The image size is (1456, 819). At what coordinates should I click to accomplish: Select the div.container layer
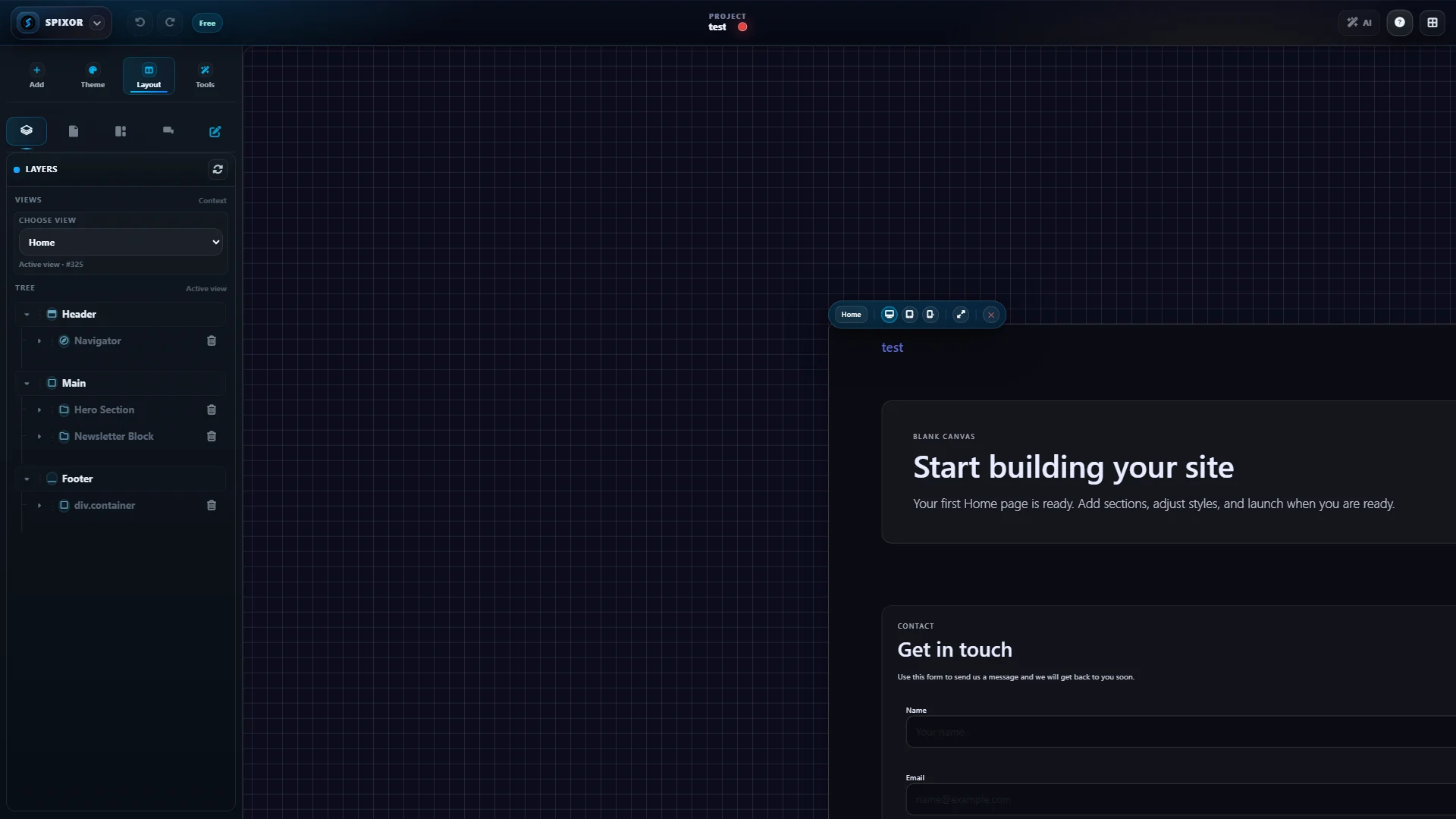pyautogui.click(x=105, y=505)
